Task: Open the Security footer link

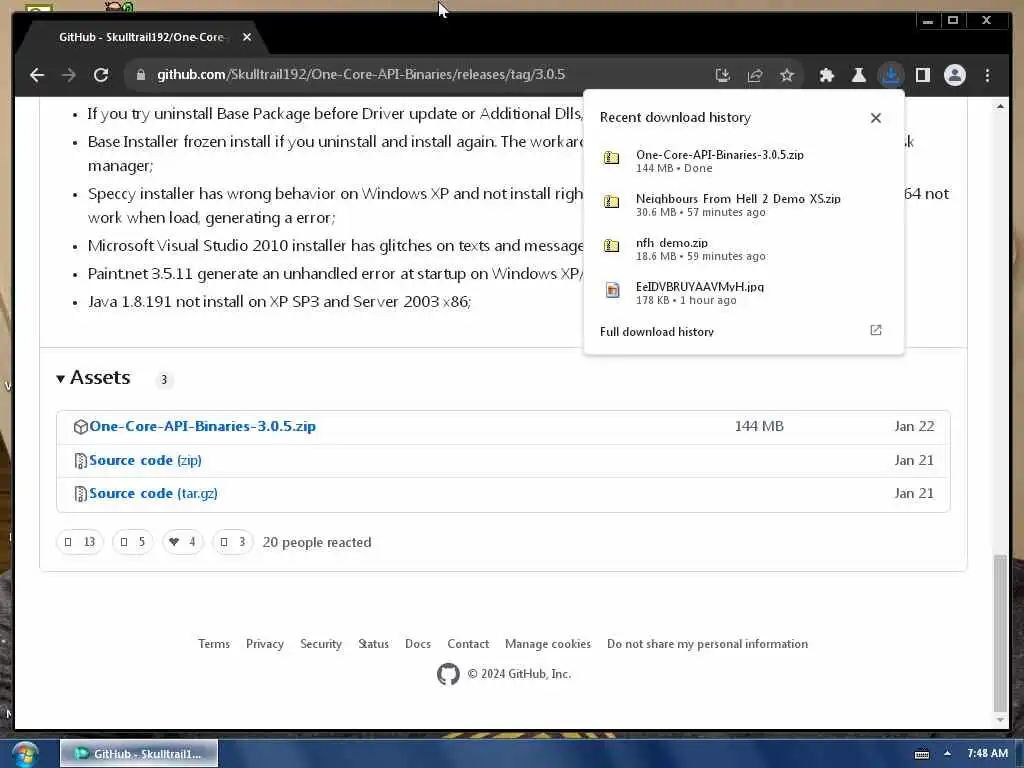Action: tap(321, 644)
